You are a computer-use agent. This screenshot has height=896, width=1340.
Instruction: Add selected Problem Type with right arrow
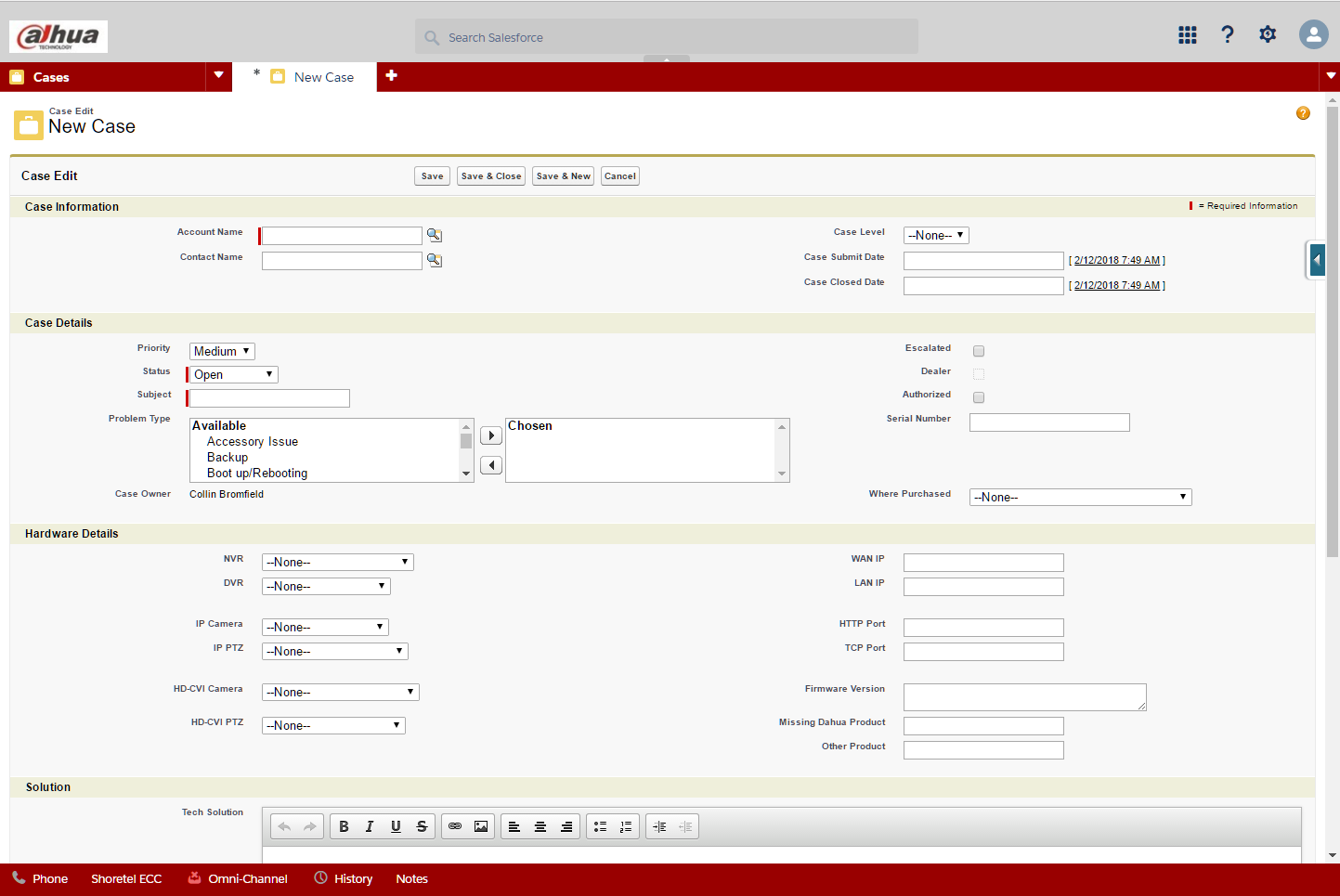(x=491, y=435)
